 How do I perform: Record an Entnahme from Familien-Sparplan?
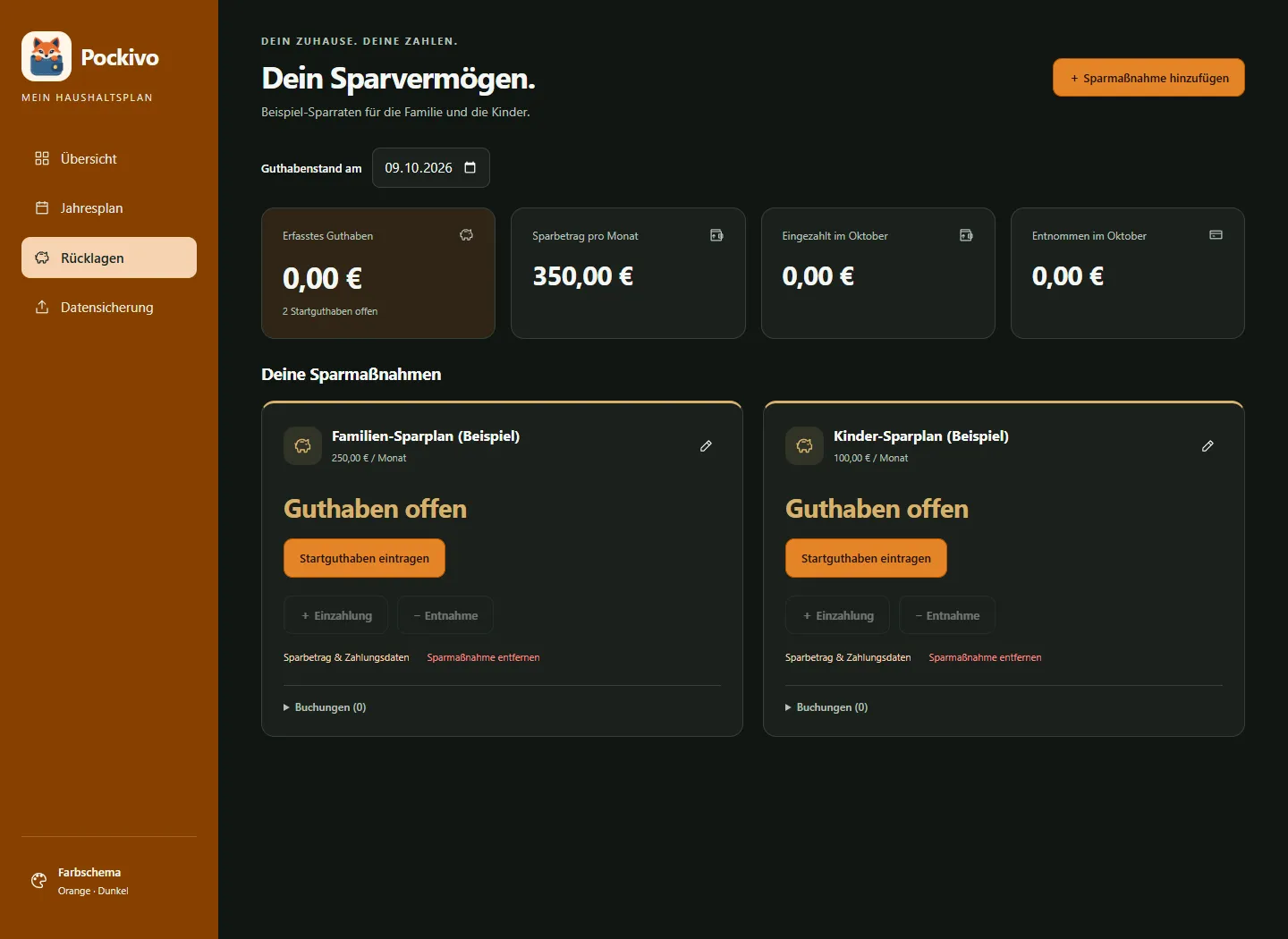click(x=445, y=615)
